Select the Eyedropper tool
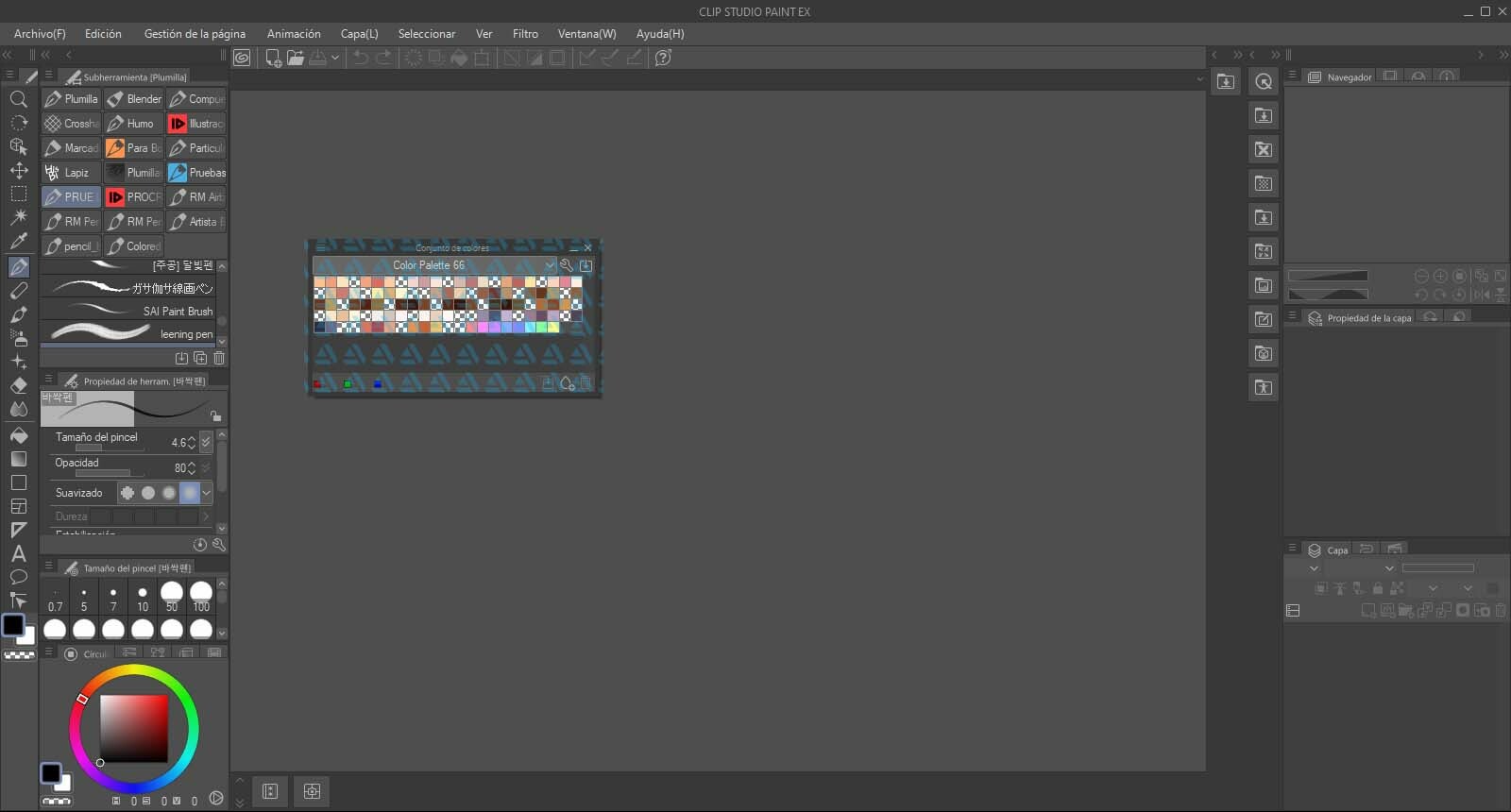The height and width of the screenshot is (812, 1511). click(x=18, y=242)
